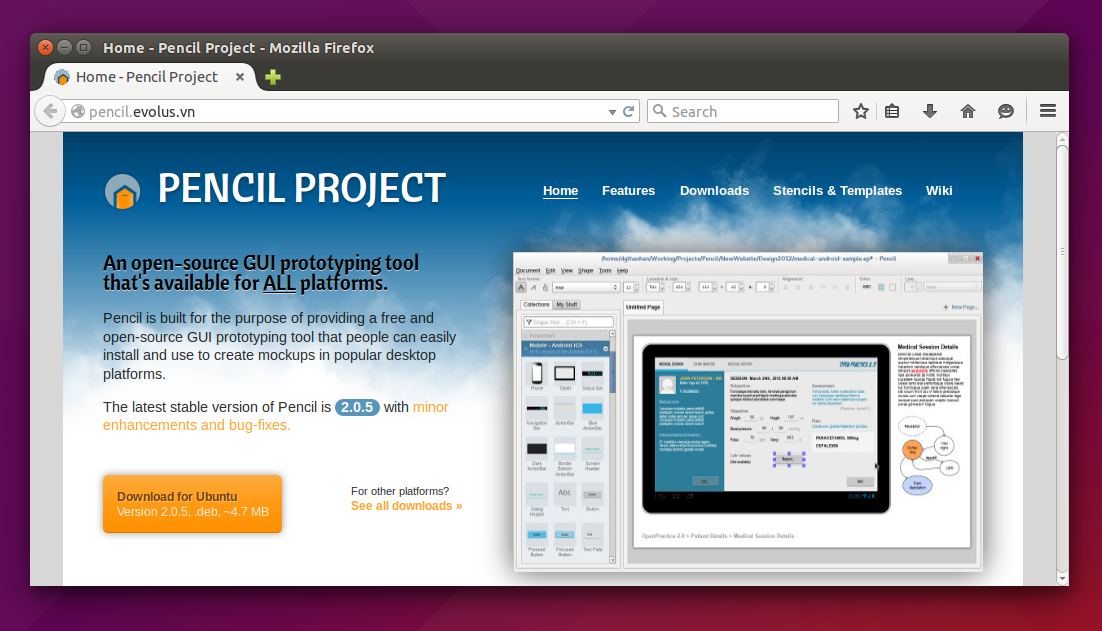Screen dimensions: 1102x631
Task: Follow the See all downloads link
Action: tap(405, 506)
